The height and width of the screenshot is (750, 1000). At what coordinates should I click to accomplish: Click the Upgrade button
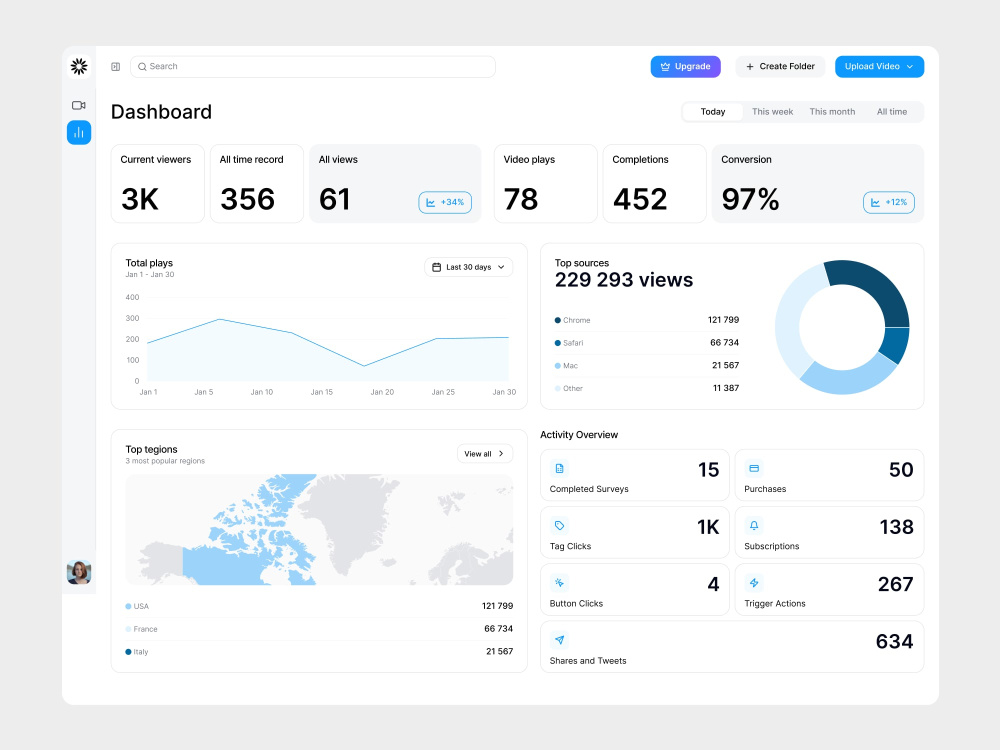tap(686, 66)
